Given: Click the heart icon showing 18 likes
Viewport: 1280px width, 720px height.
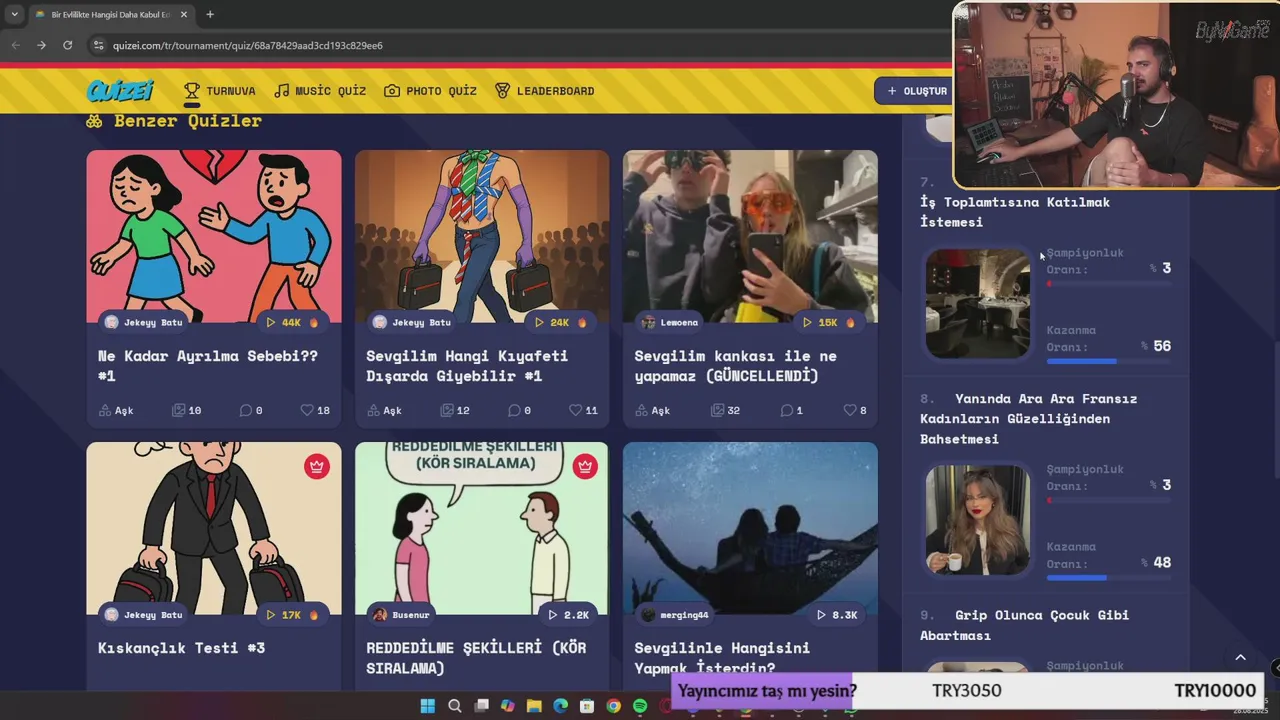Looking at the screenshot, I should click(x=307, y=410).
